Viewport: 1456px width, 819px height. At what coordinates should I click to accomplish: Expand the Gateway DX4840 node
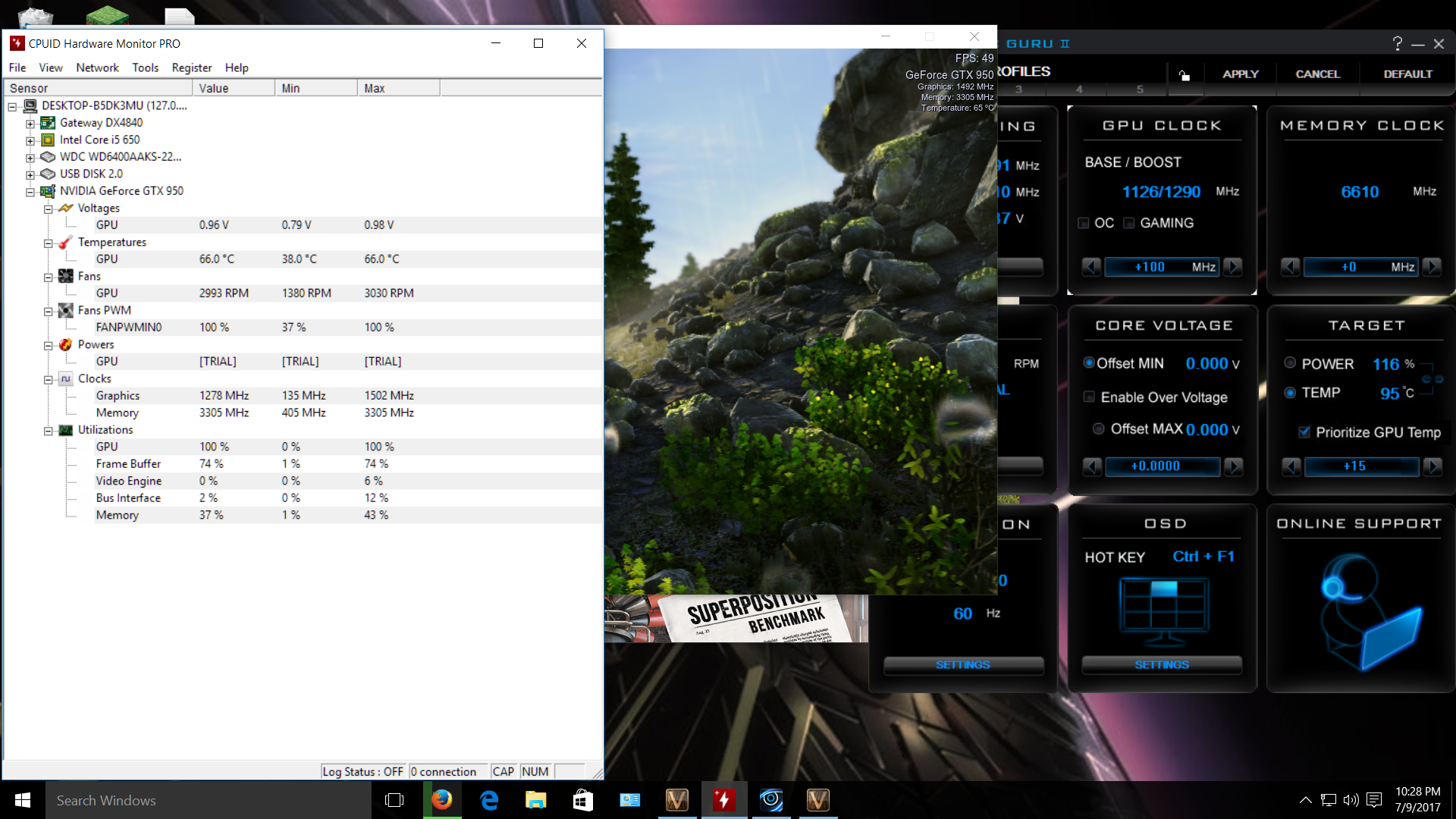point(30,124)
